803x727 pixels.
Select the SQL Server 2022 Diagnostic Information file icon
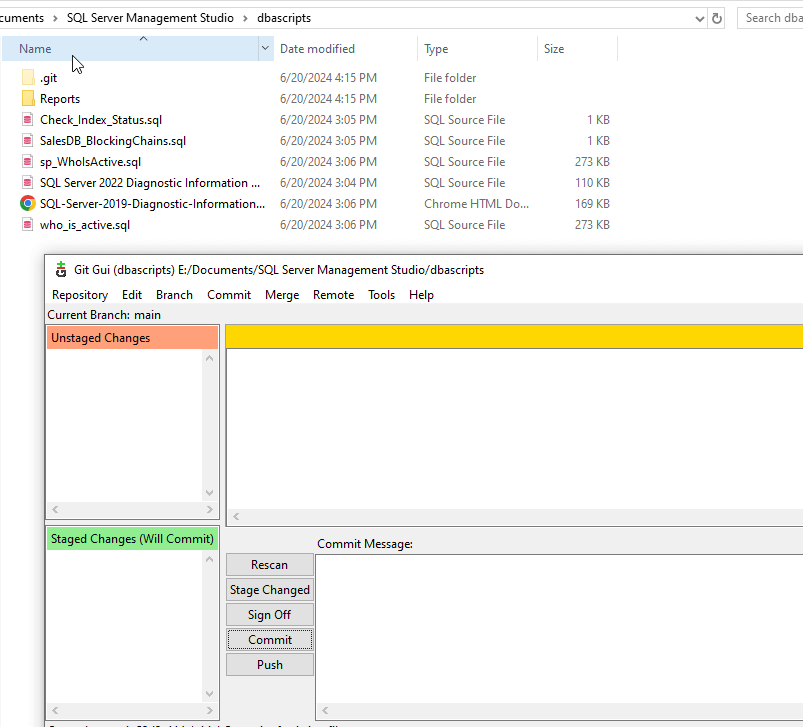click(28, 183)
